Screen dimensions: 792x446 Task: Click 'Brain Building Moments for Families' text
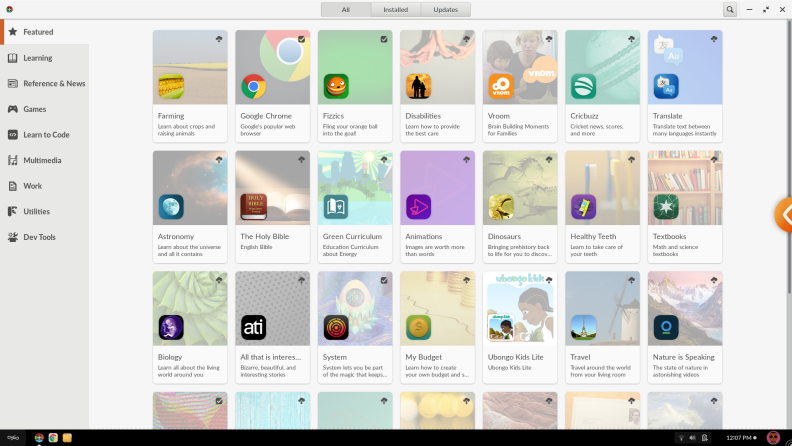click(518, 130)
